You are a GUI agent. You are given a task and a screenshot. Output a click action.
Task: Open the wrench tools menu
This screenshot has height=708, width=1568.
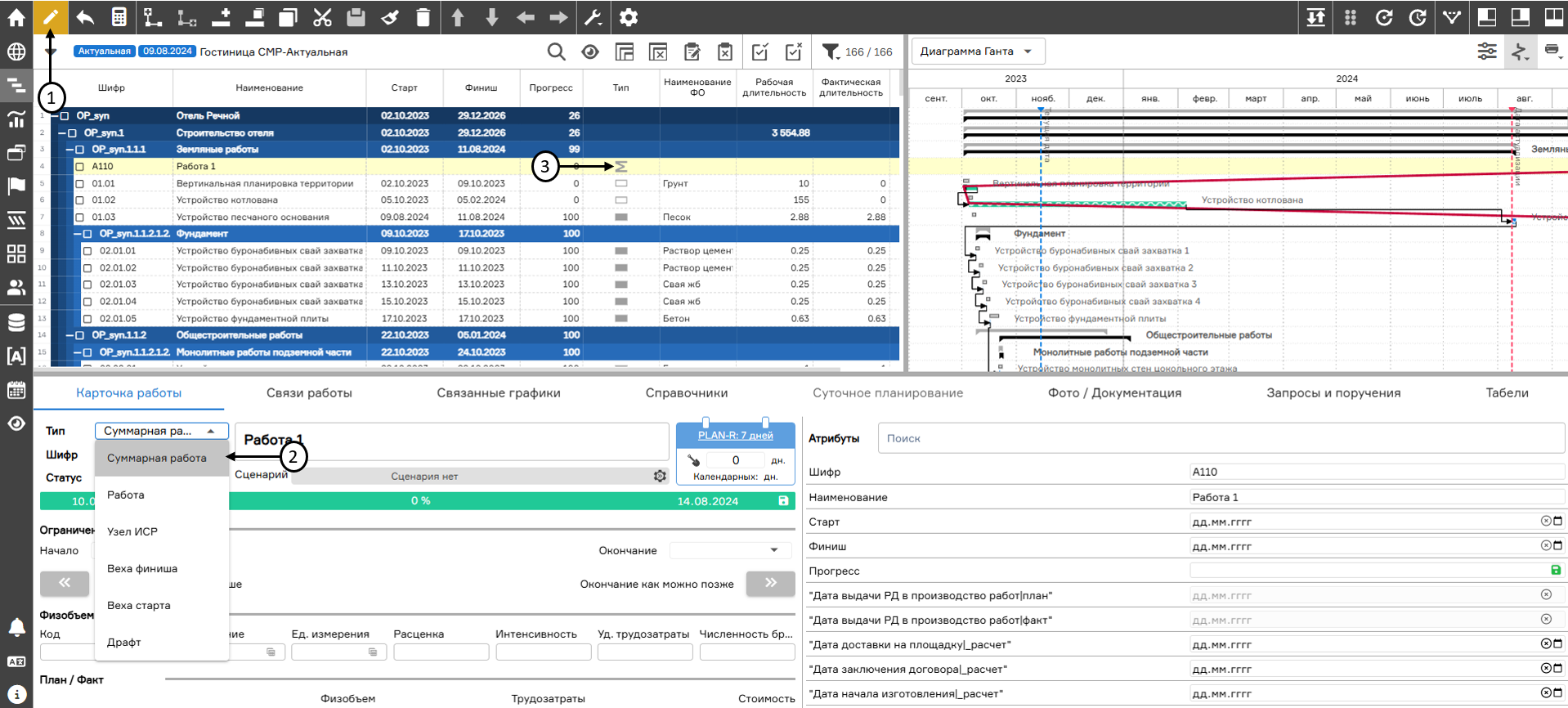pos(594,17)
